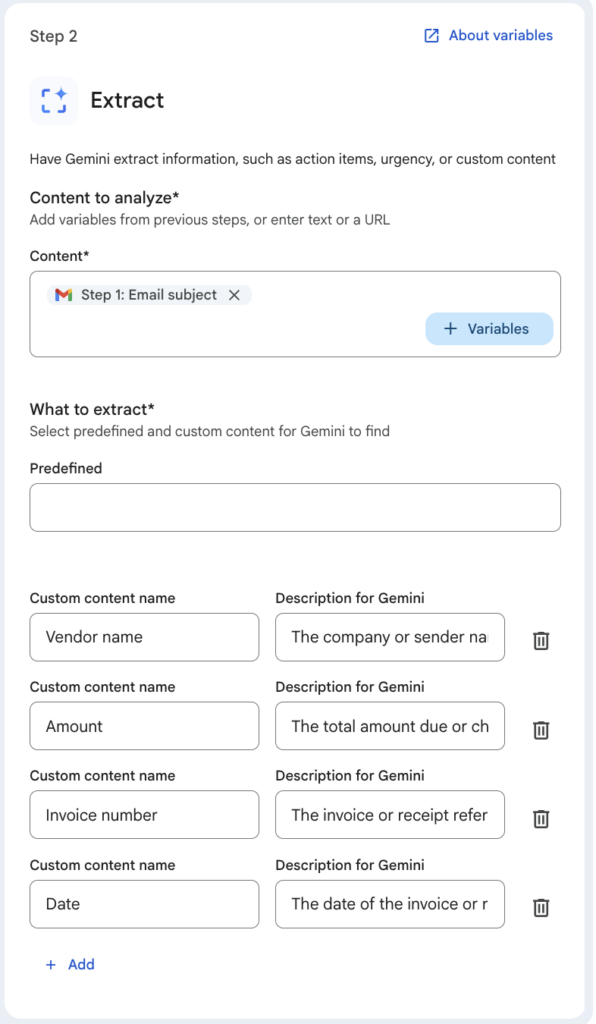Screen dimensions: 596x1024
Task: Edit the Invoice number description for Gemini
Action: tap(389, 815)
